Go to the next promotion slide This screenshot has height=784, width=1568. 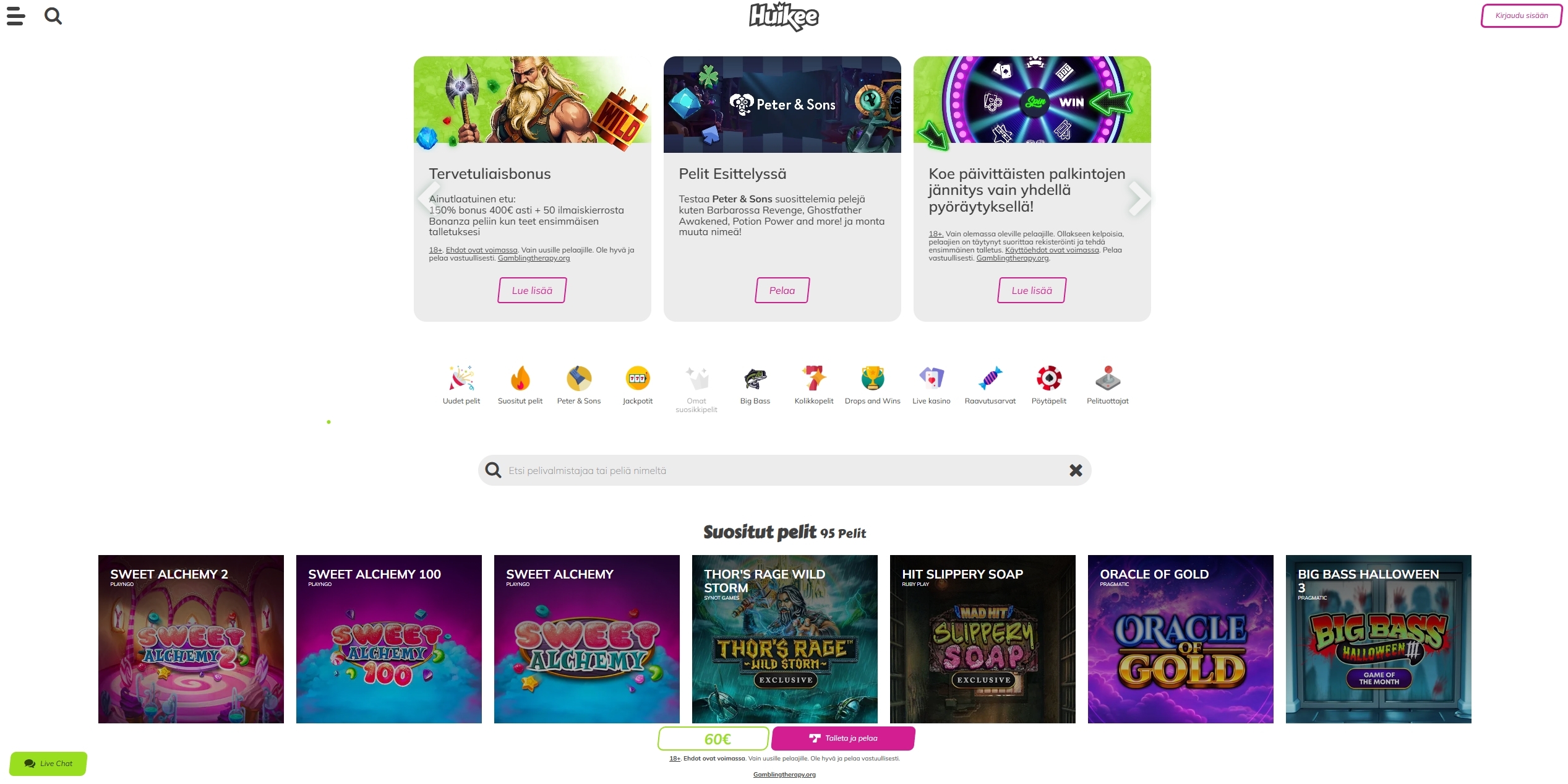coord(1139,199)
